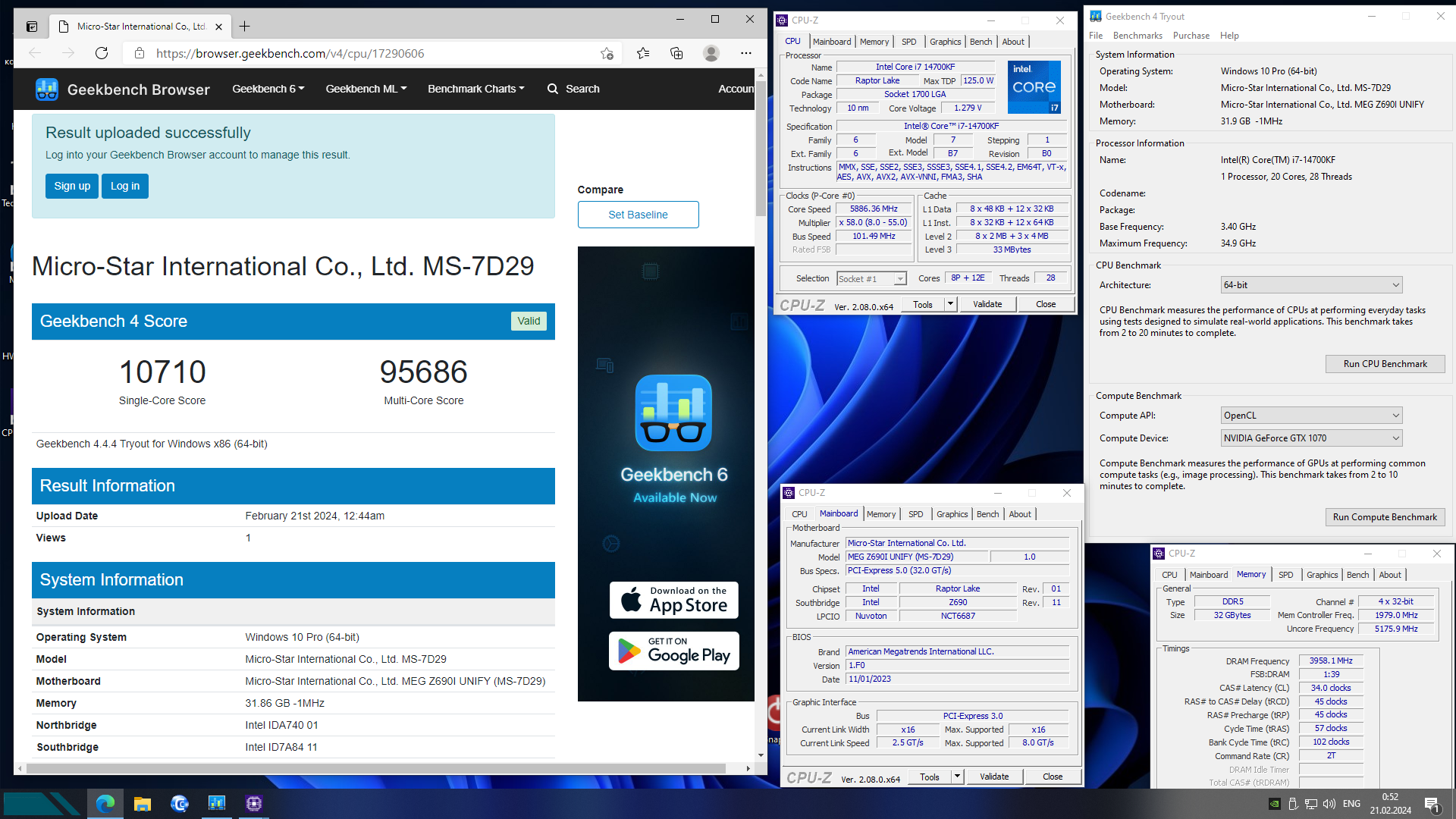
Task: Click Tools button in top CPU-Z window
Action: pyautogui.click(x=923, y=304)
